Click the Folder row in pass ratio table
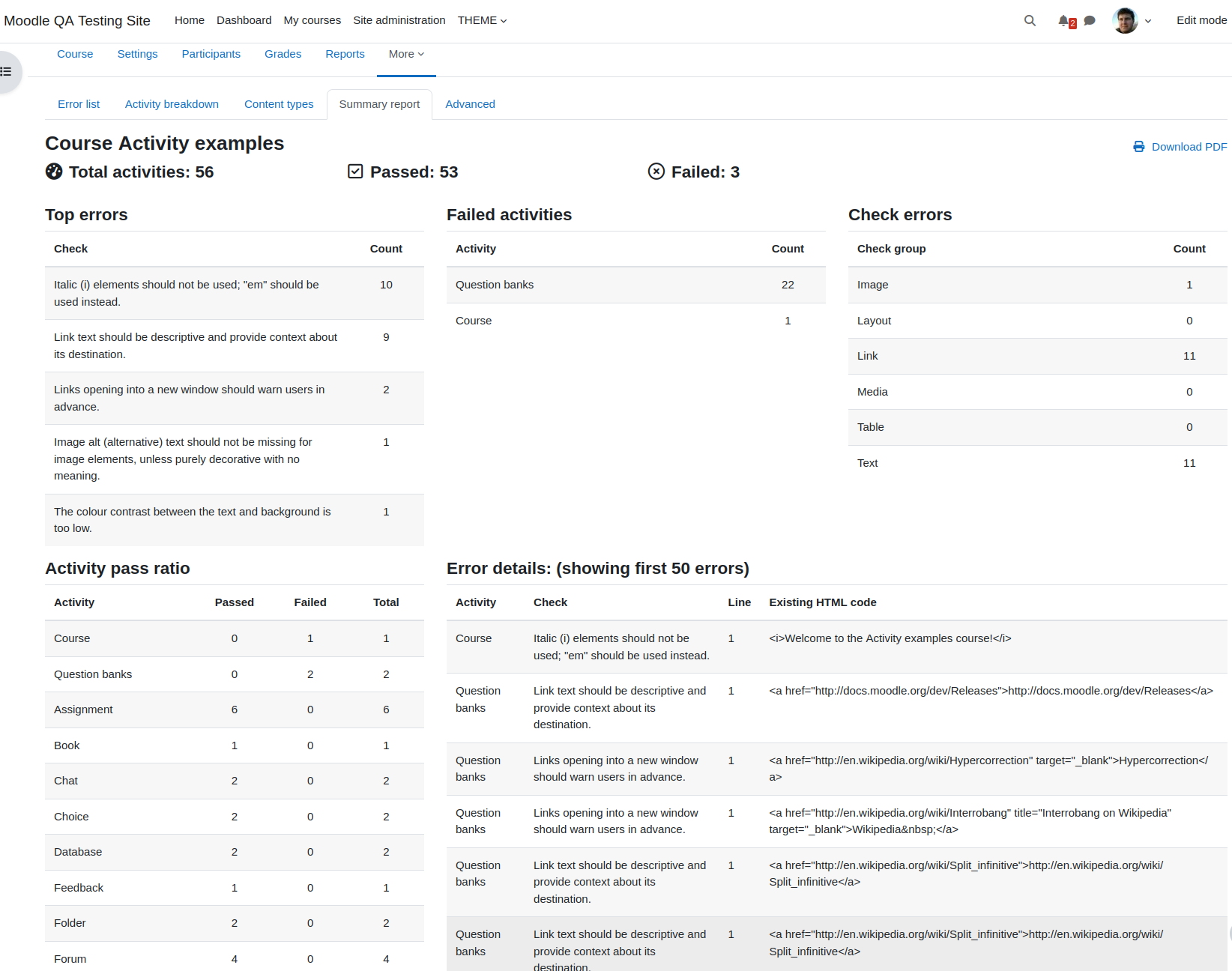1232x971 pixels. point(235,923)
